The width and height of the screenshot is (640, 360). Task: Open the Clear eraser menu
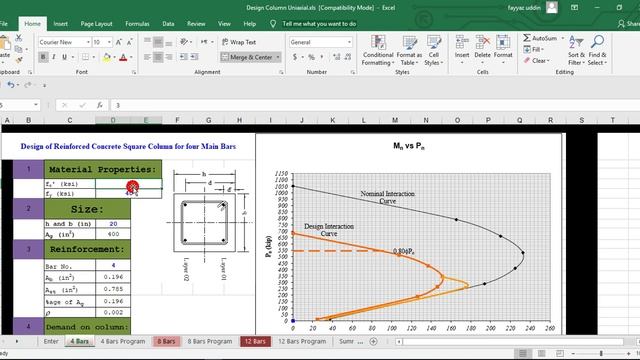(x=537, y=60)
